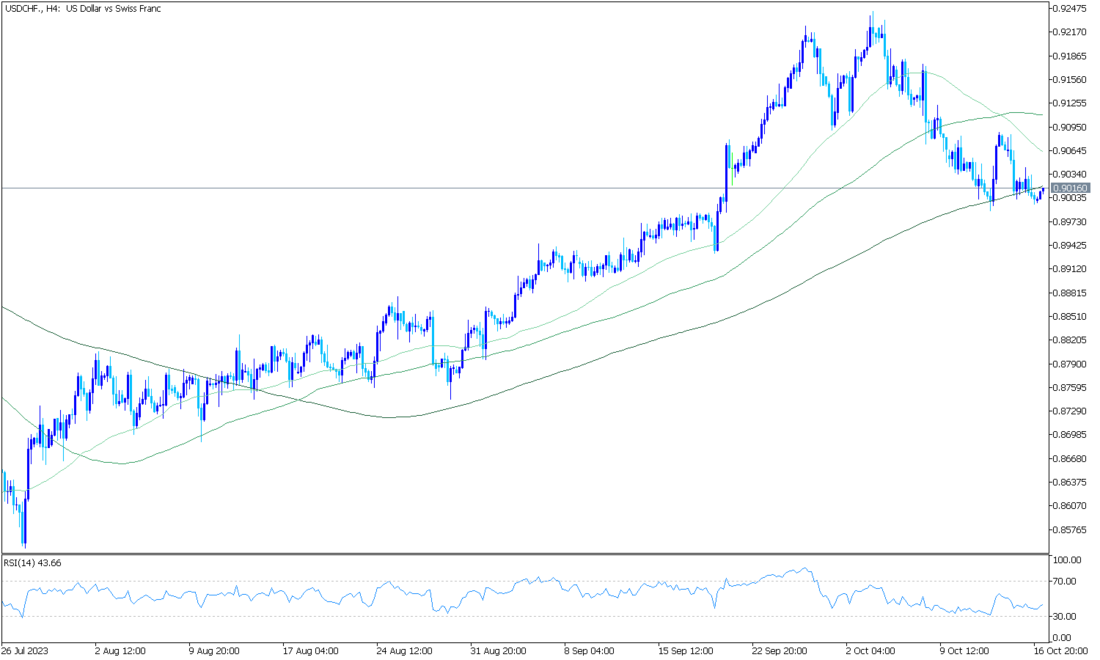This screenshot has height=660, width=1100.
Task: Click the USDCHF H4 chart title
Action: (x=83, y=9)
